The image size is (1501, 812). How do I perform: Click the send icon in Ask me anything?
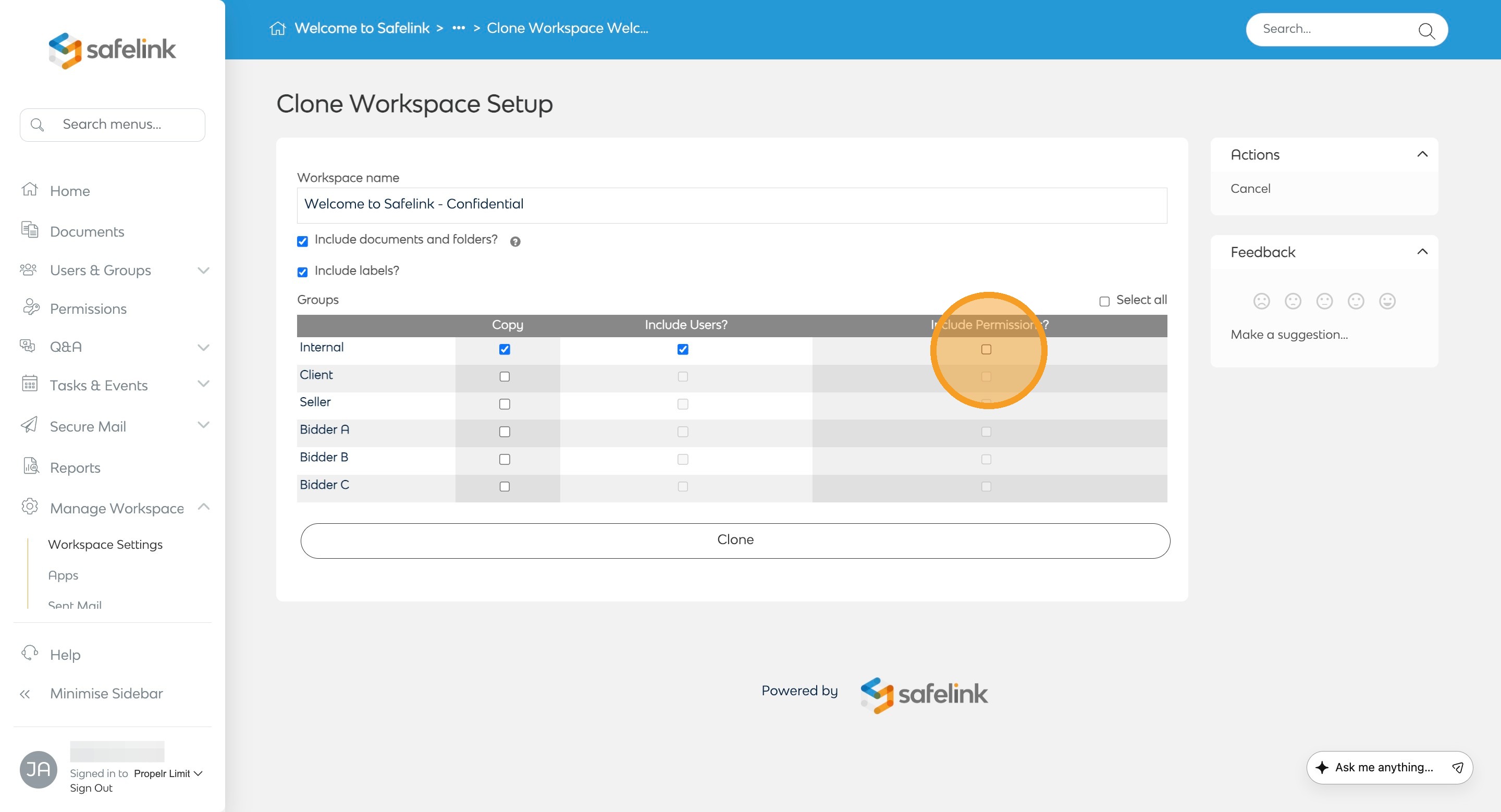(x=1457, y=767)
